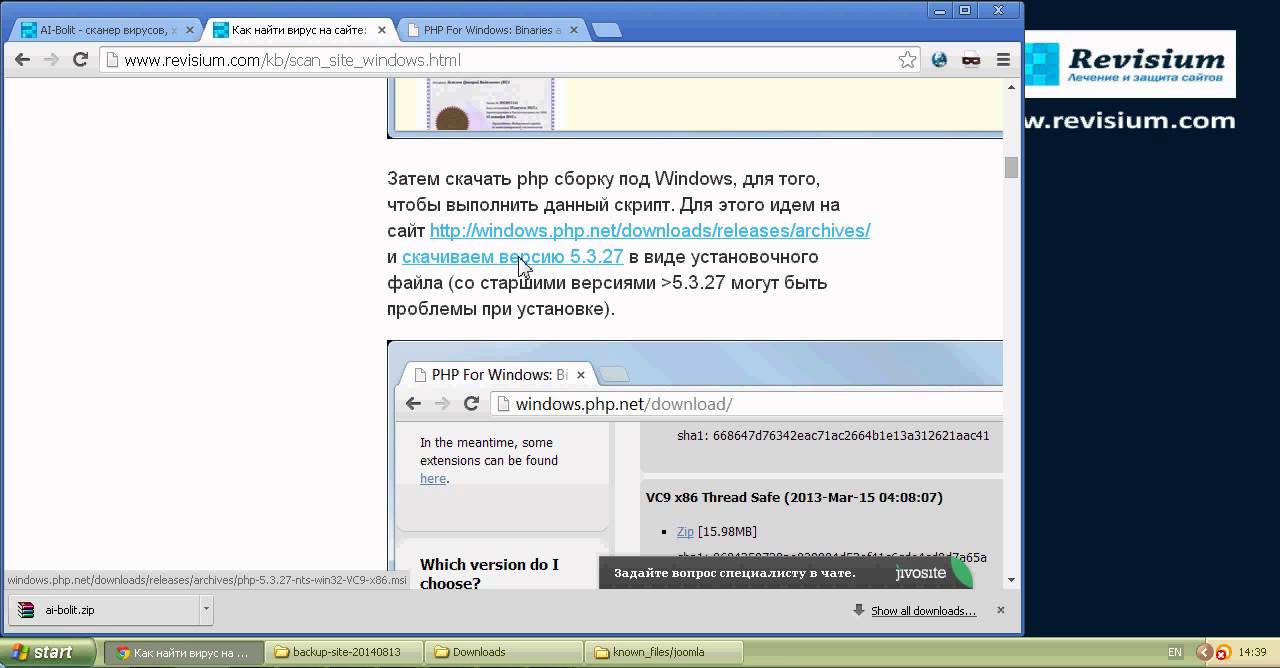Close the downloads bar
The image size is (1280, 668).
1001,610
